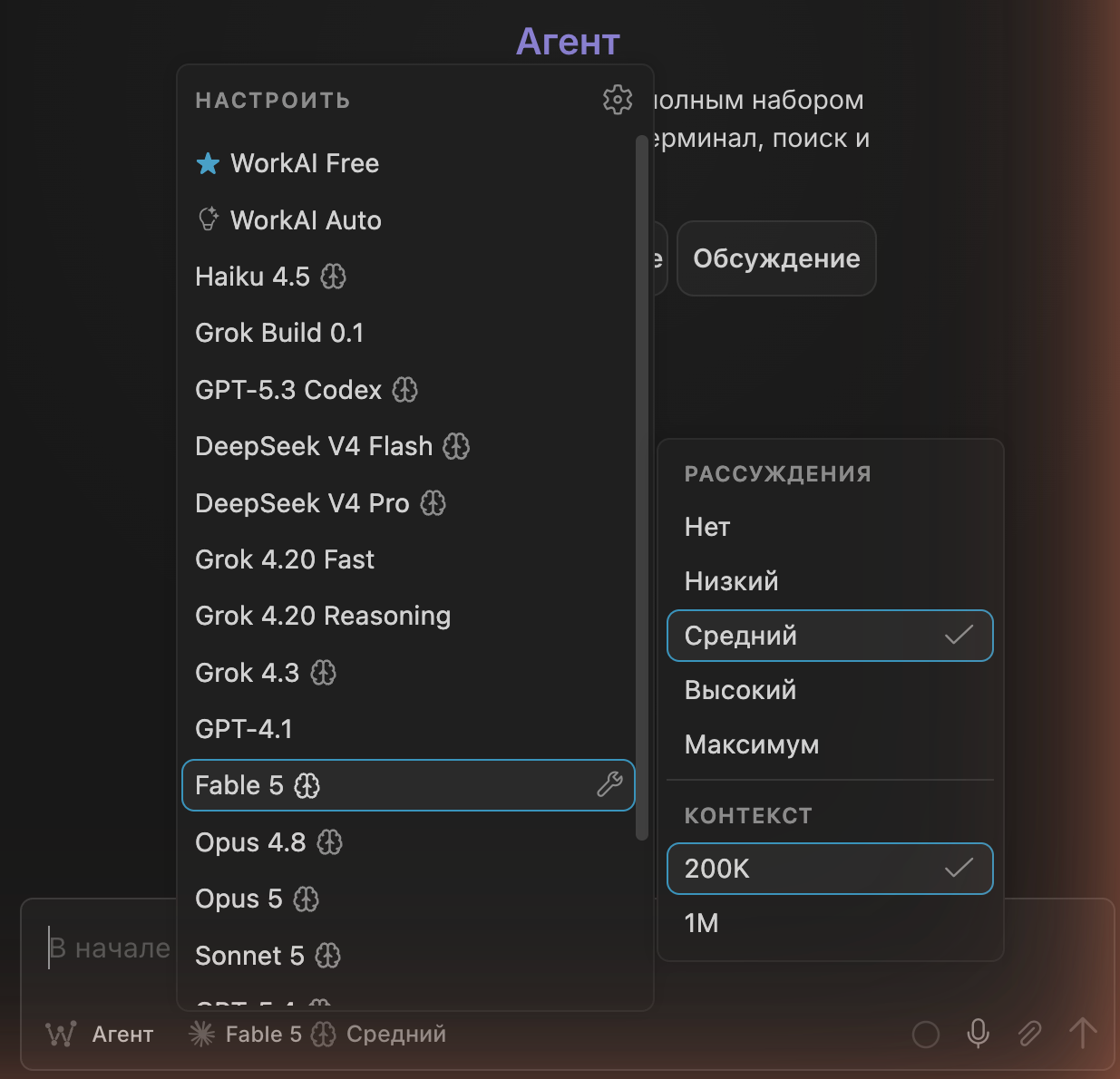
Task: Select DeepSeek V4 Pro model
Action: coord(408,503)
